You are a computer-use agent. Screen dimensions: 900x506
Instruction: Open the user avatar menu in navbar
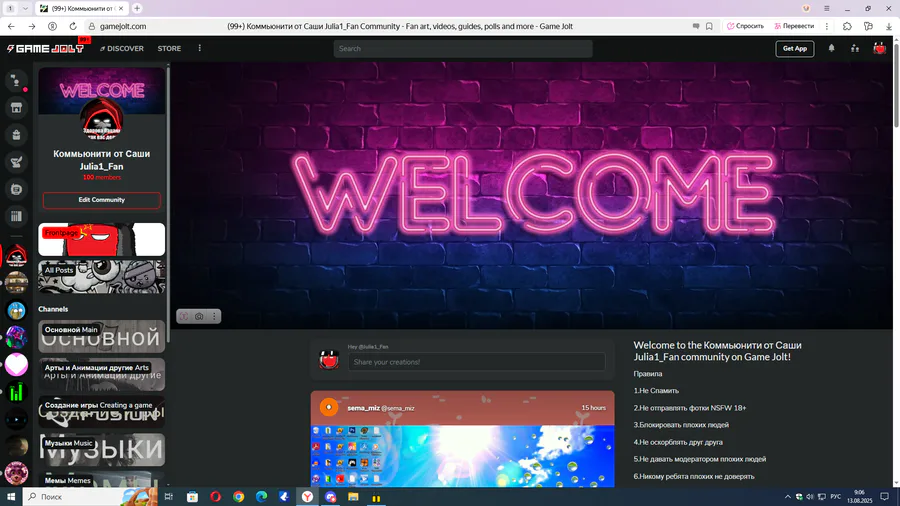tap(879, 49)
